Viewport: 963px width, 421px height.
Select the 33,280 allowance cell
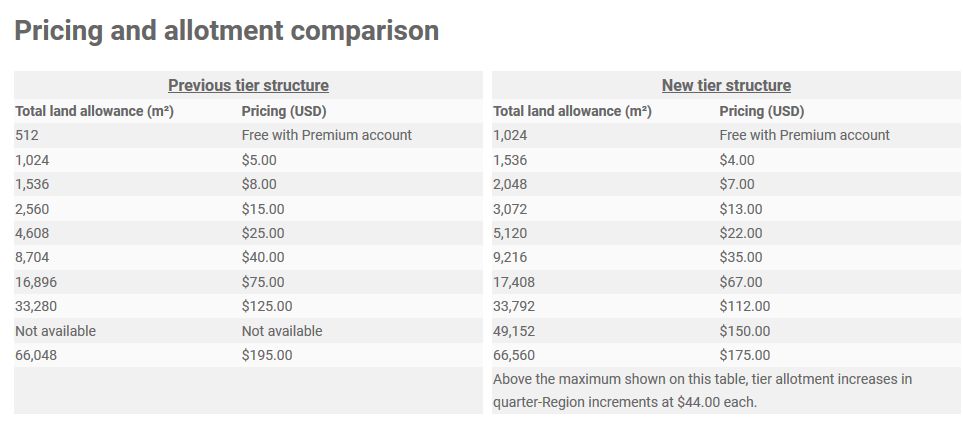tap(36, 306)
